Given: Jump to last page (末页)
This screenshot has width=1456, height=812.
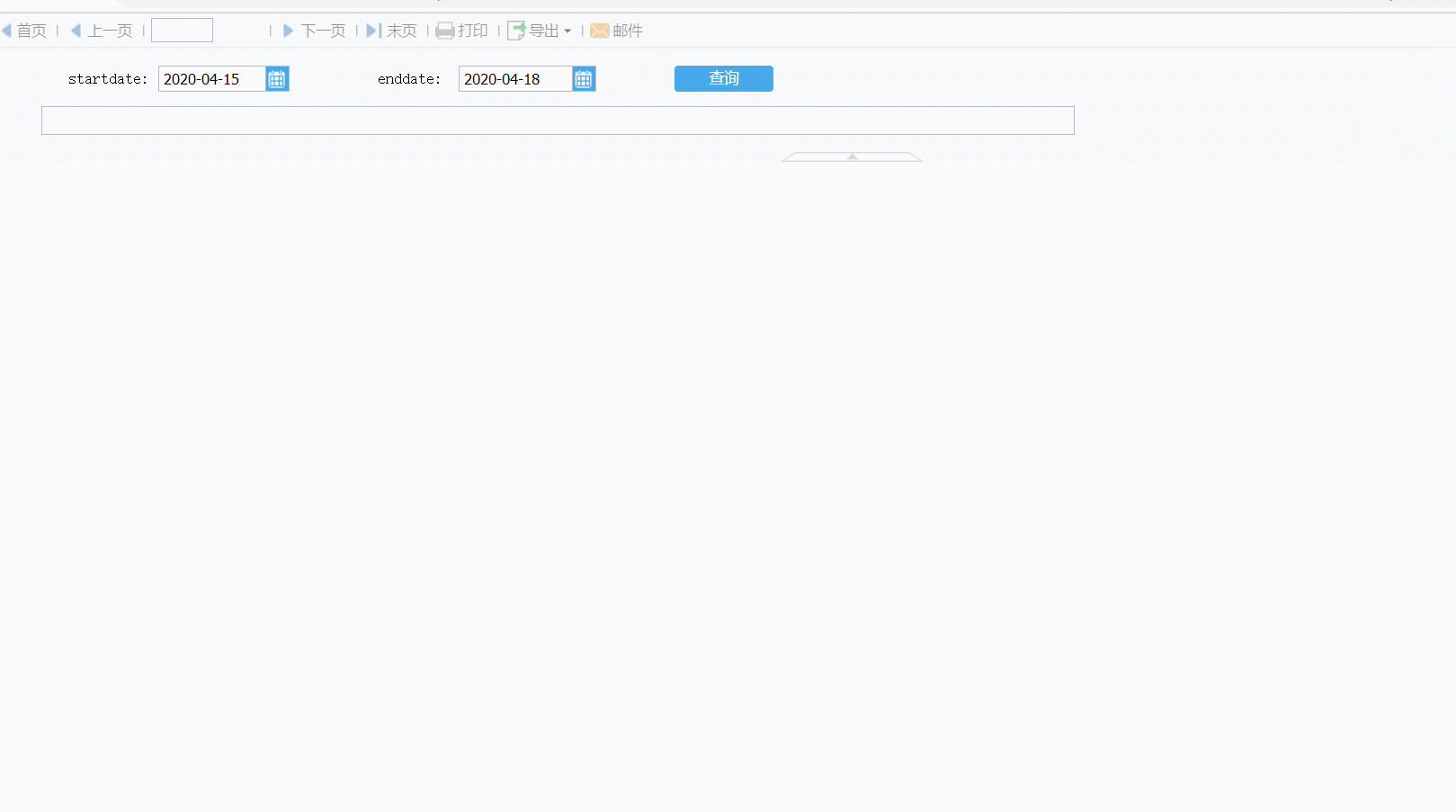Looking at the screenshot, I should pos(391,31).
